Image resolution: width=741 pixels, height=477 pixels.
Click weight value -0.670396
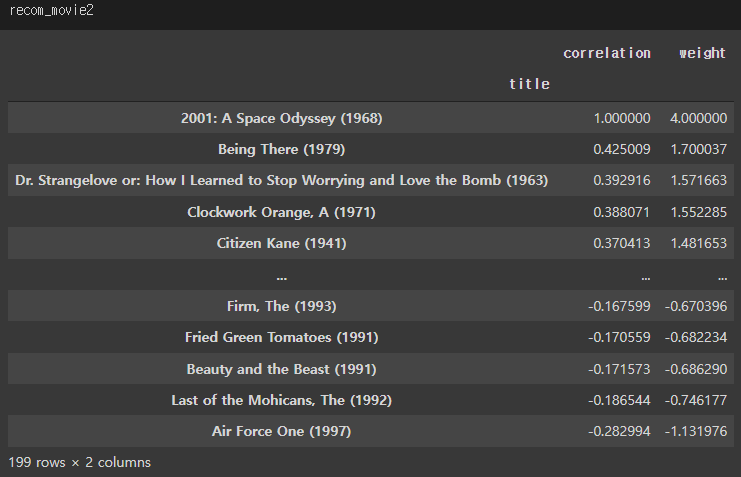click(696, 306)
